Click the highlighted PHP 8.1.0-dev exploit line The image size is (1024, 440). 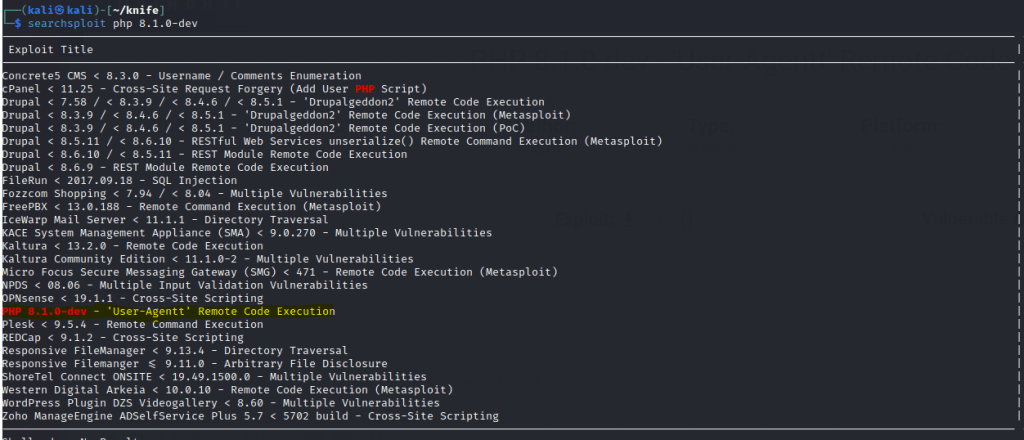coord(168,312)
